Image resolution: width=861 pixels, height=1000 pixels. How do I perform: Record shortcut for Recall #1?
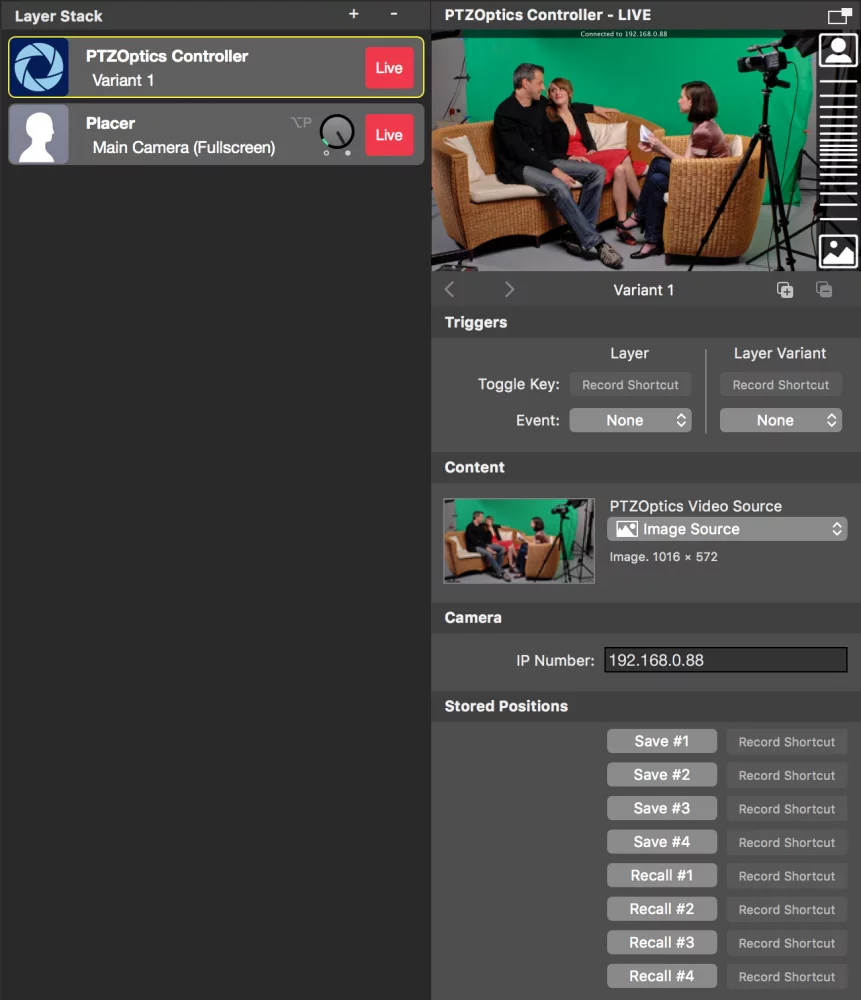click(786, 876)
